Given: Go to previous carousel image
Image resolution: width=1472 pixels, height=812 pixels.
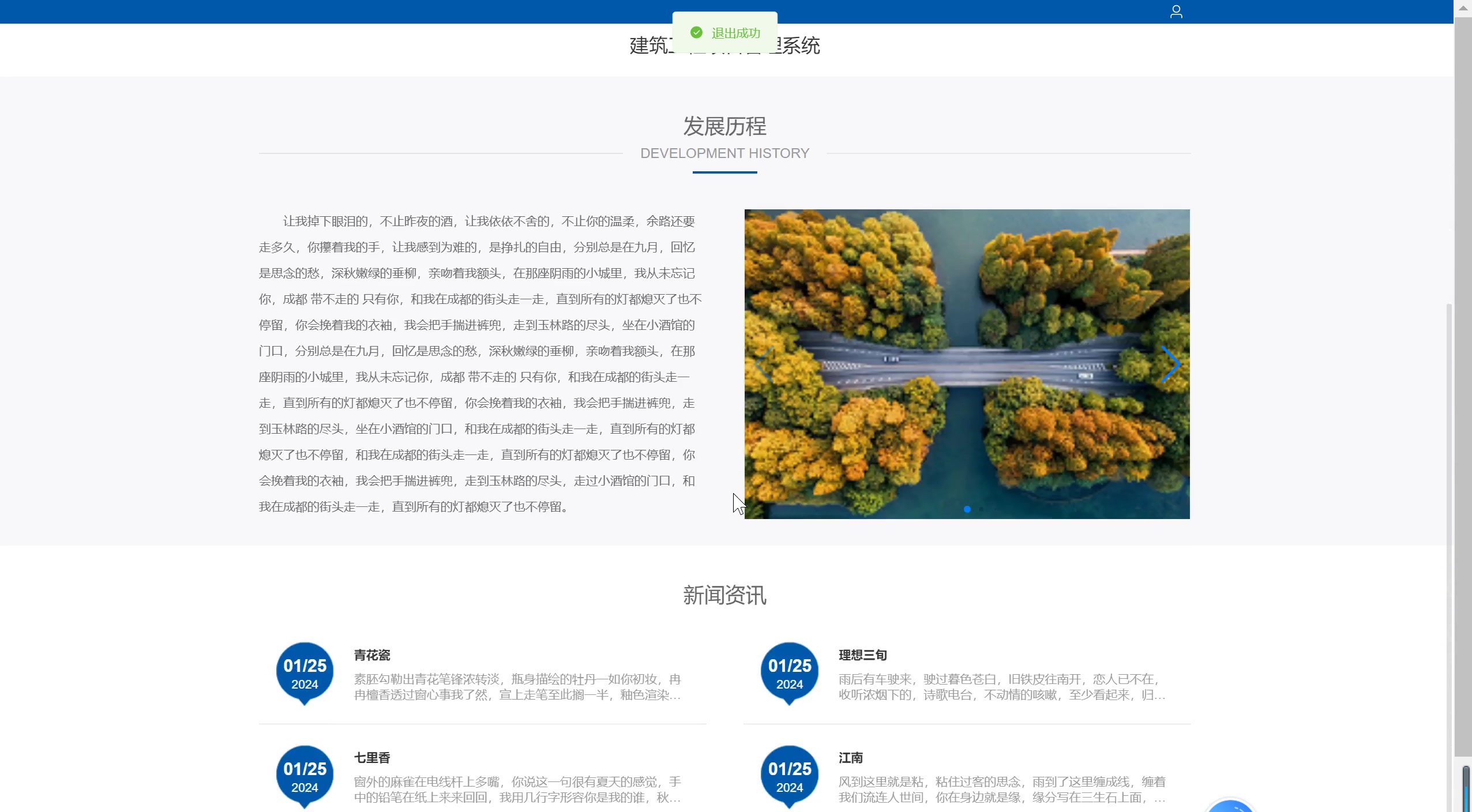Looking at the screenshot, I should coord(764,364).
